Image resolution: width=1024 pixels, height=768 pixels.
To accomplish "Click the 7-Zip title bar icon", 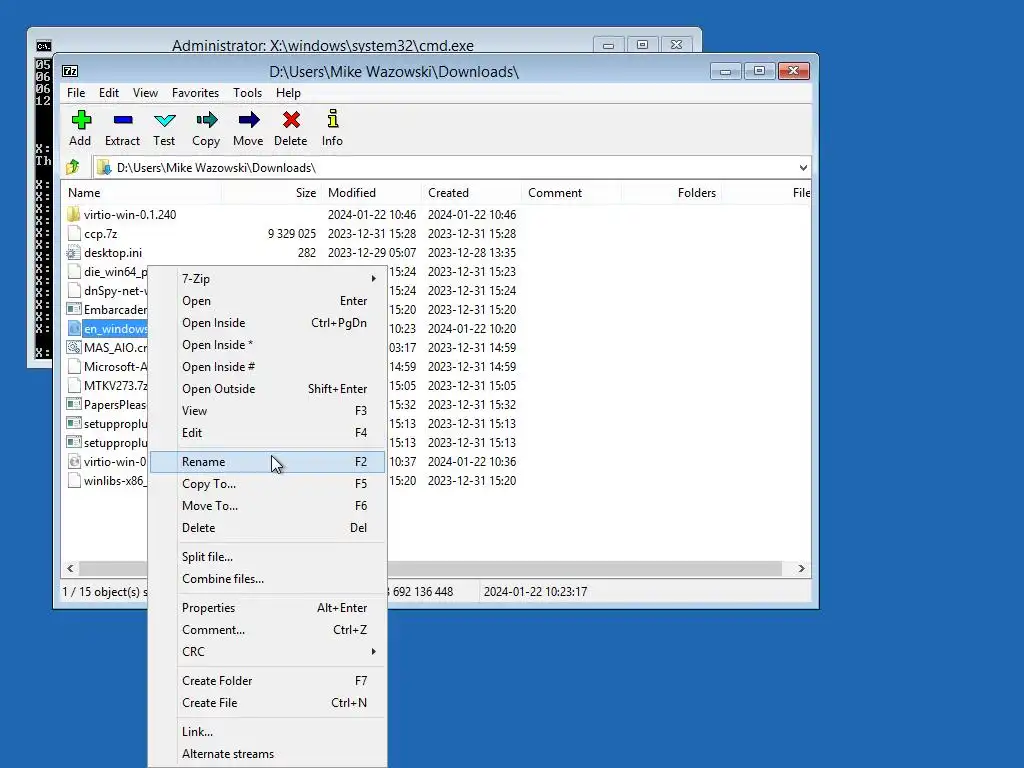I will point(70,71).
